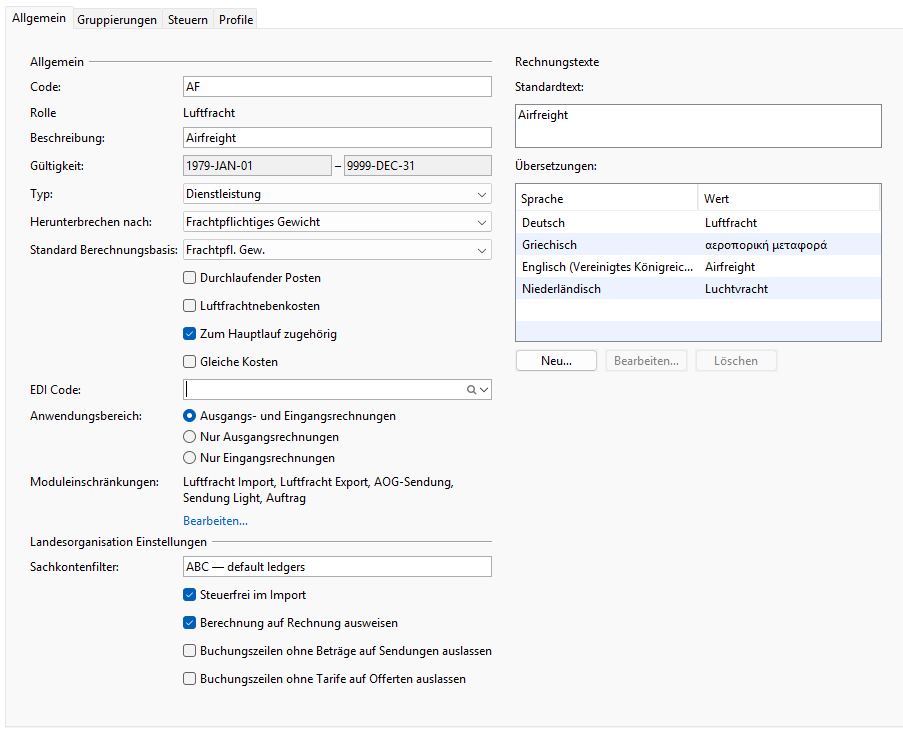Screen dimensions: 903x731
Task: Open the Herunterbrechen nach dropdown
Action: point(337,222)
